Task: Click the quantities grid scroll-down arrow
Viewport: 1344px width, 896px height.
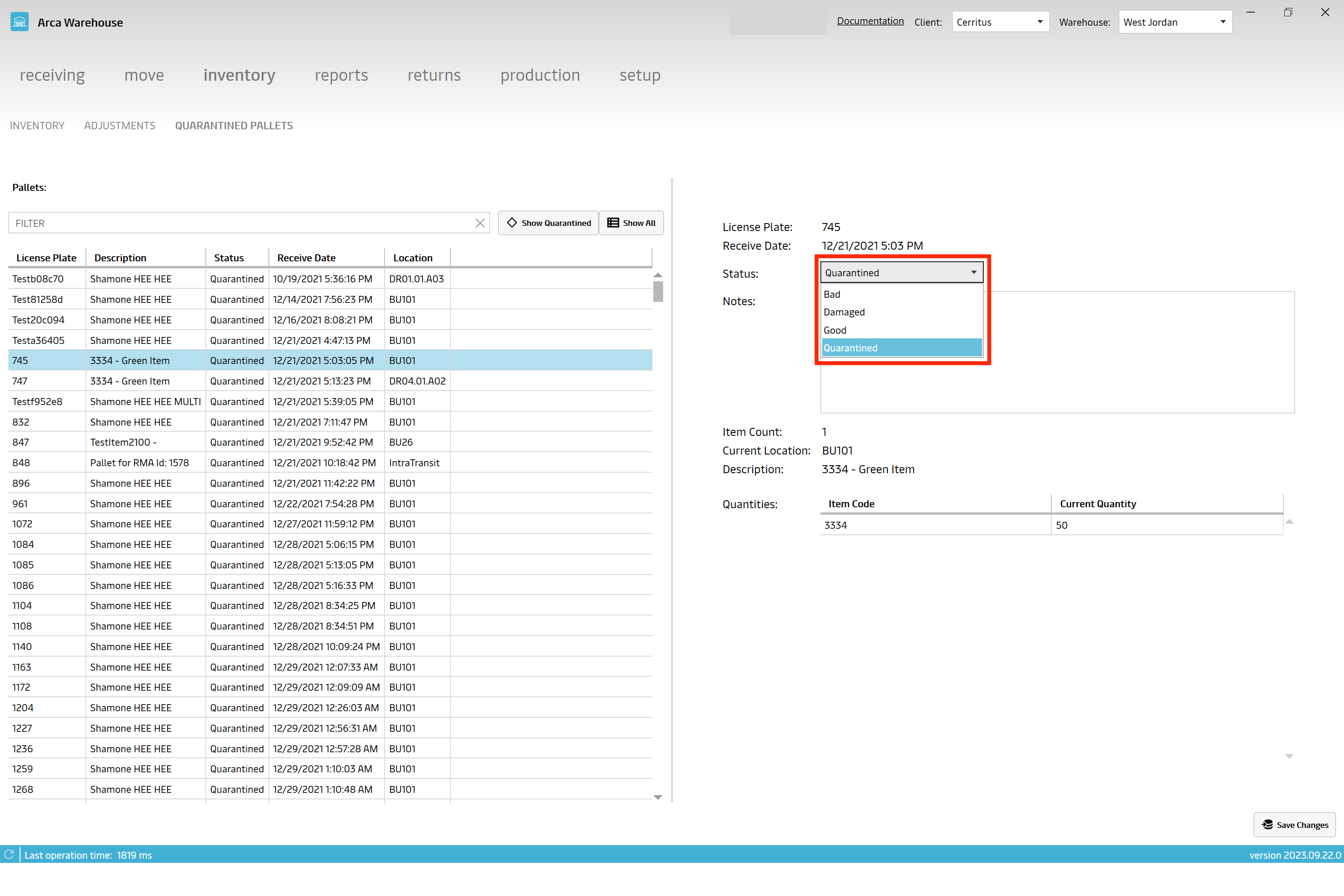Action: pyautogui.click(x=1289, y=756)
